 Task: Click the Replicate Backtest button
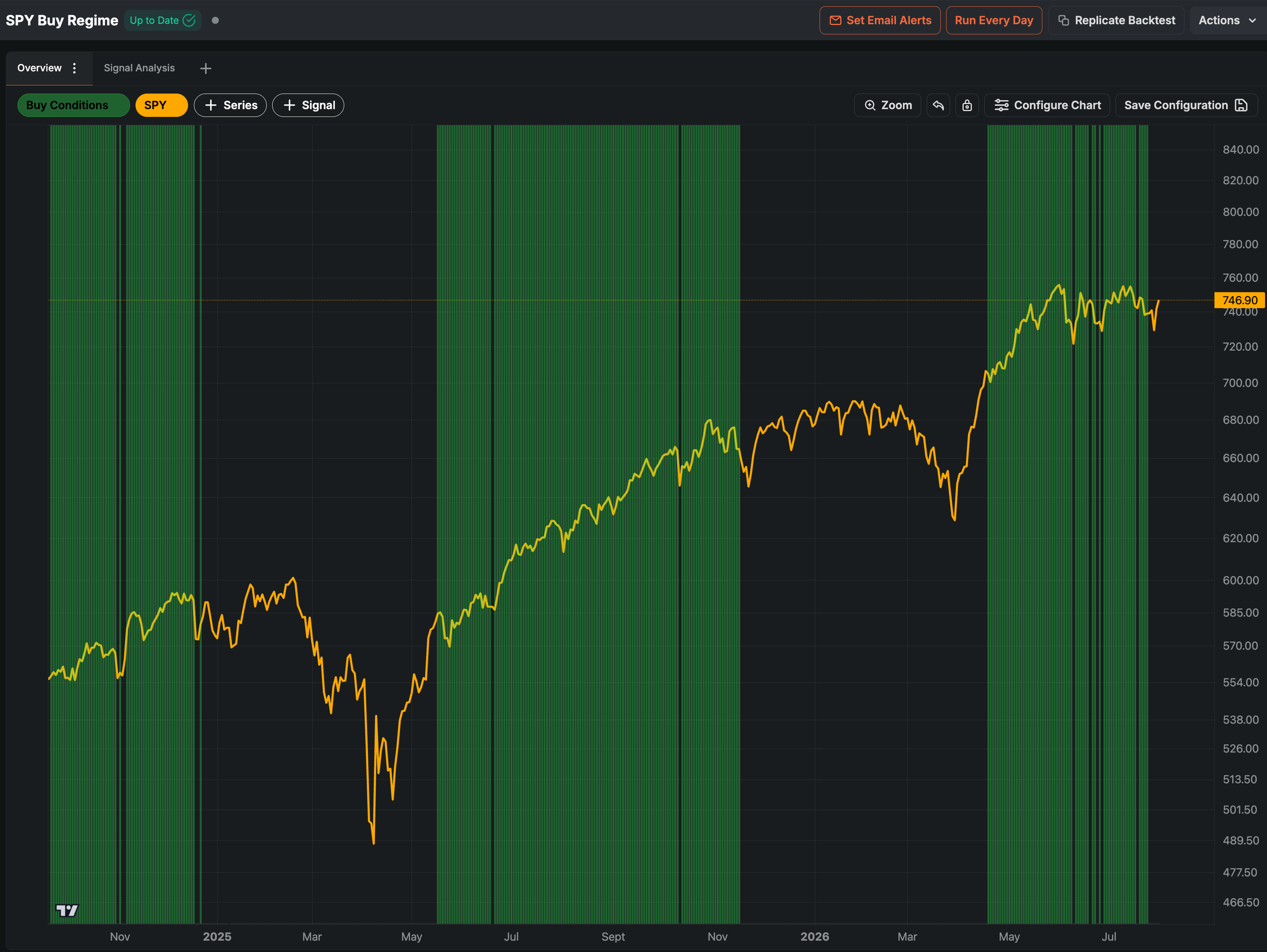[1116, 21]
